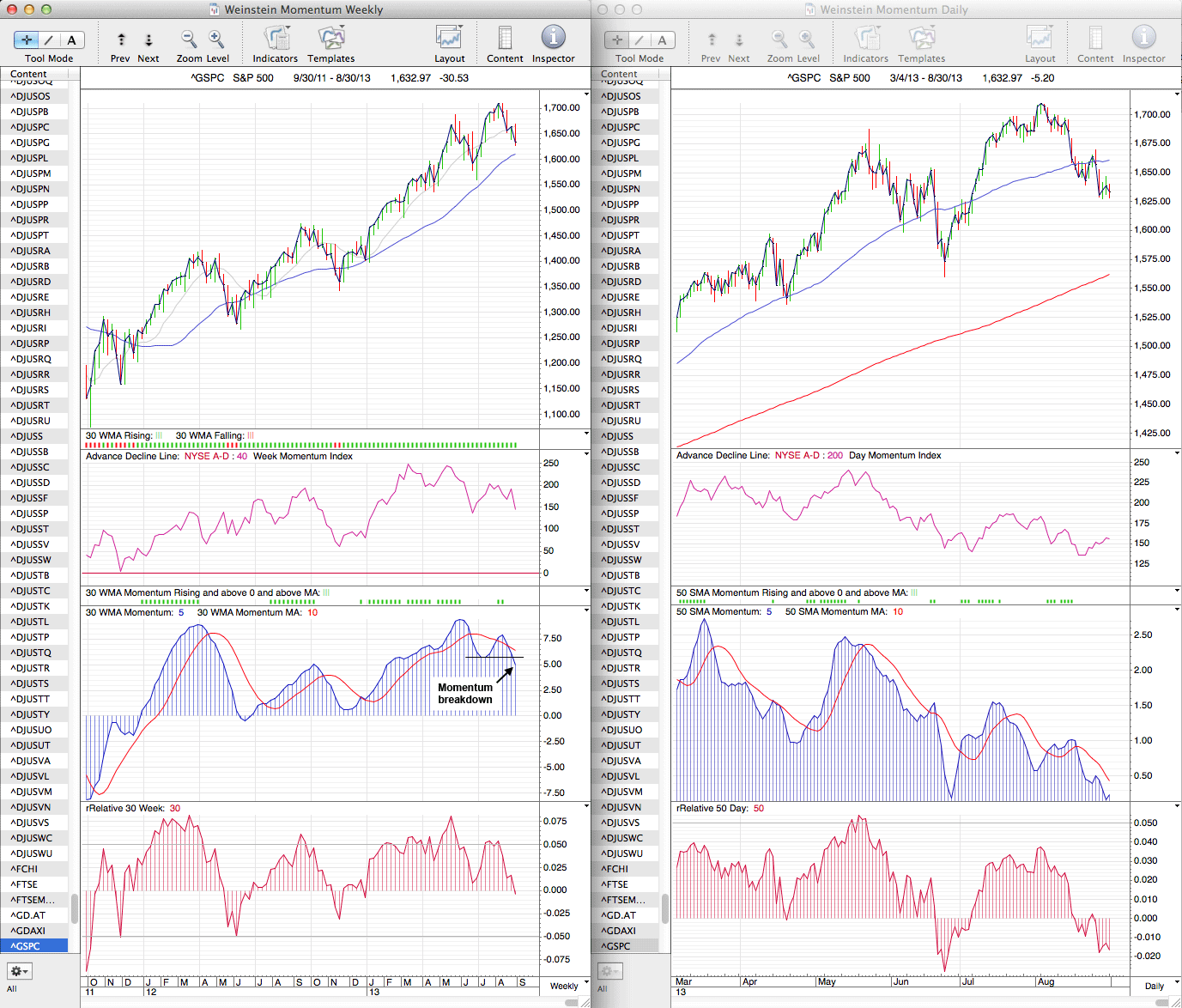Select trendline tool mode in Weekly window
The width and height of the screenshot is (1182, 1008).
click(49, 39)
